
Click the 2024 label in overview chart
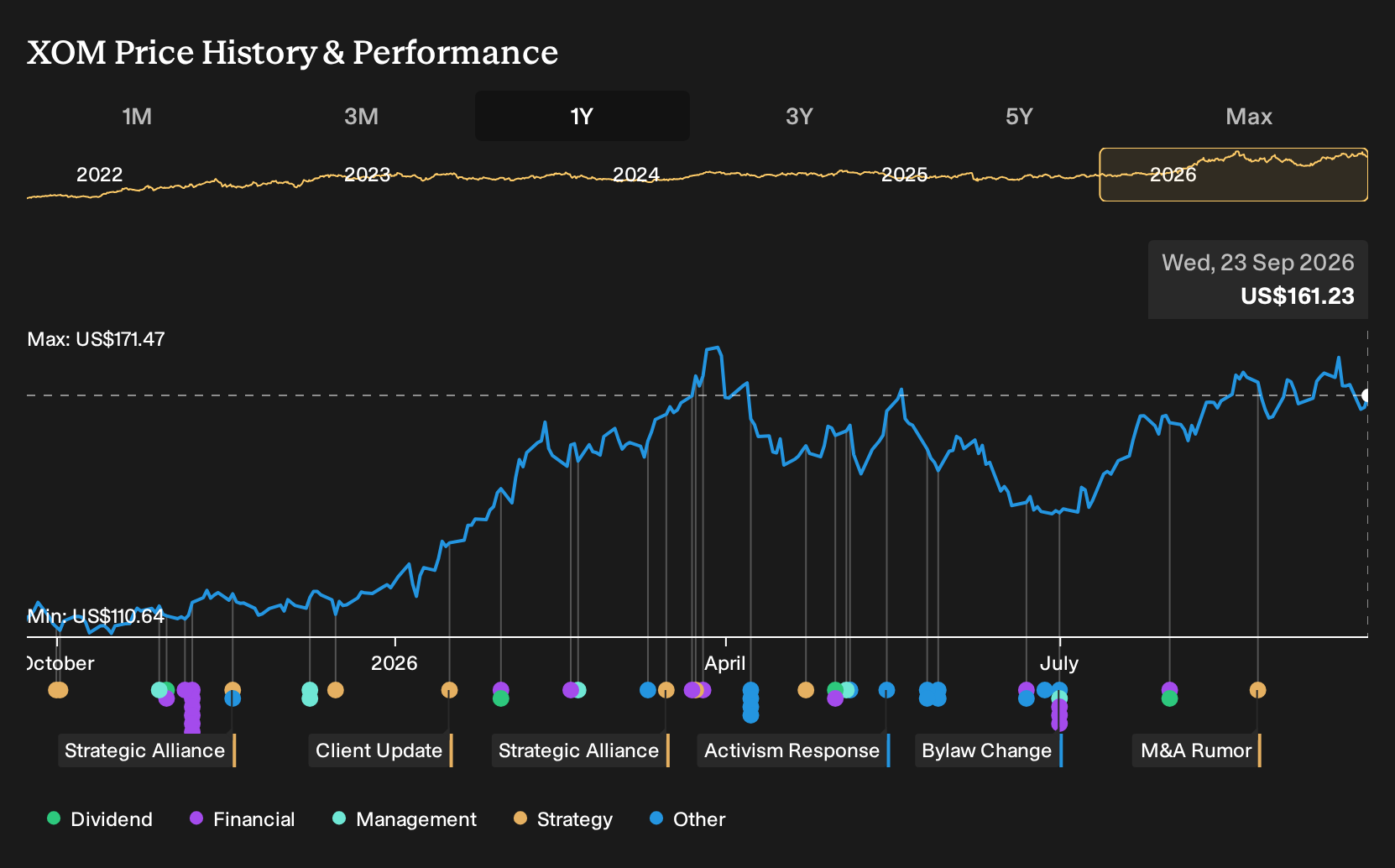[635, 175]
